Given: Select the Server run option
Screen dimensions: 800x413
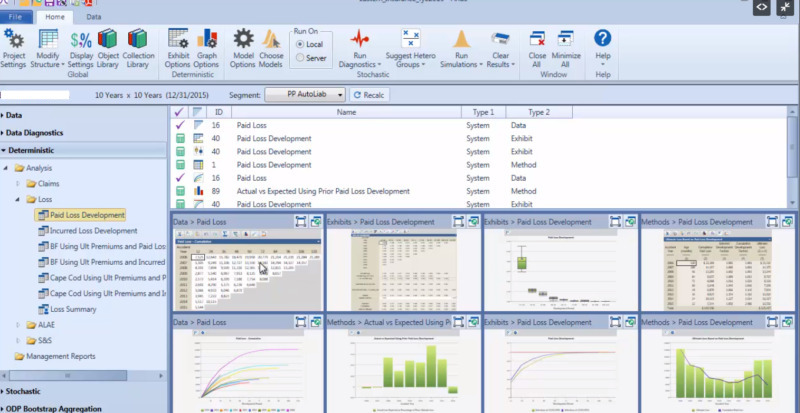Looking at the screenshot, I should [311, 58].
